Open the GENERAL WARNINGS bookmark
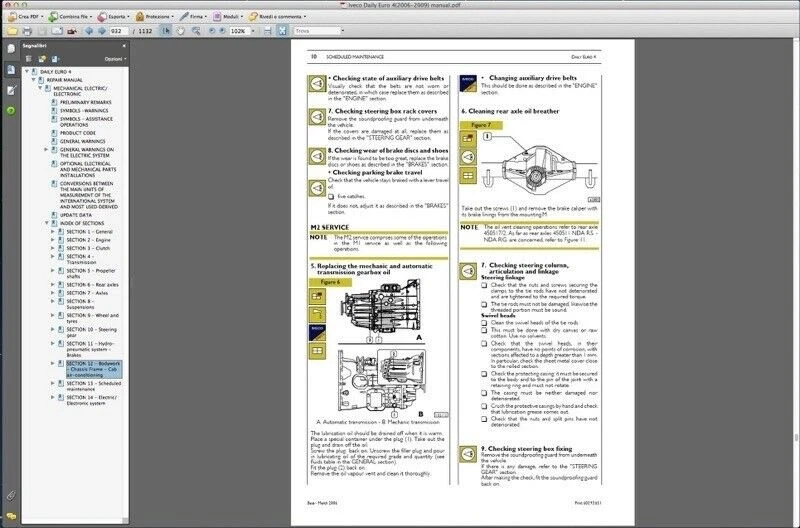 (x=82, y=141)
